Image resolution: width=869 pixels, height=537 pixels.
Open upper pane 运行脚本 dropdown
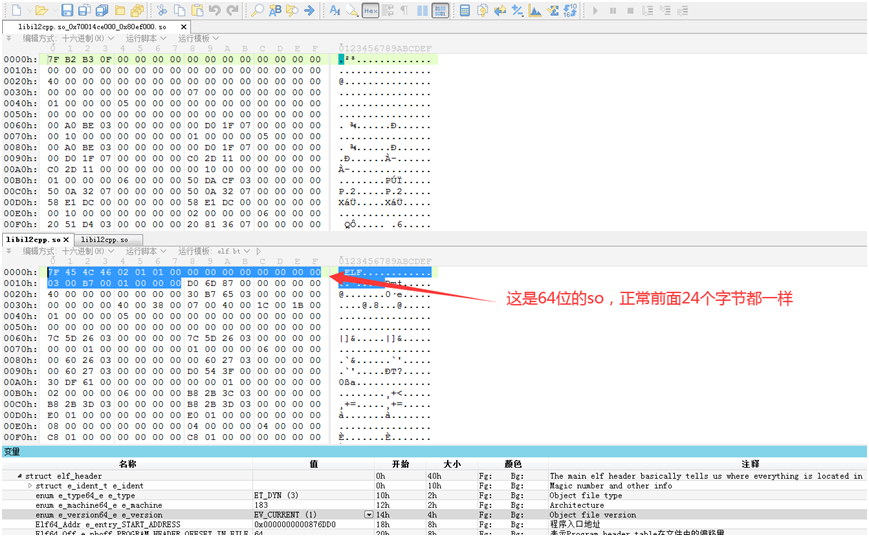point(146,38)
